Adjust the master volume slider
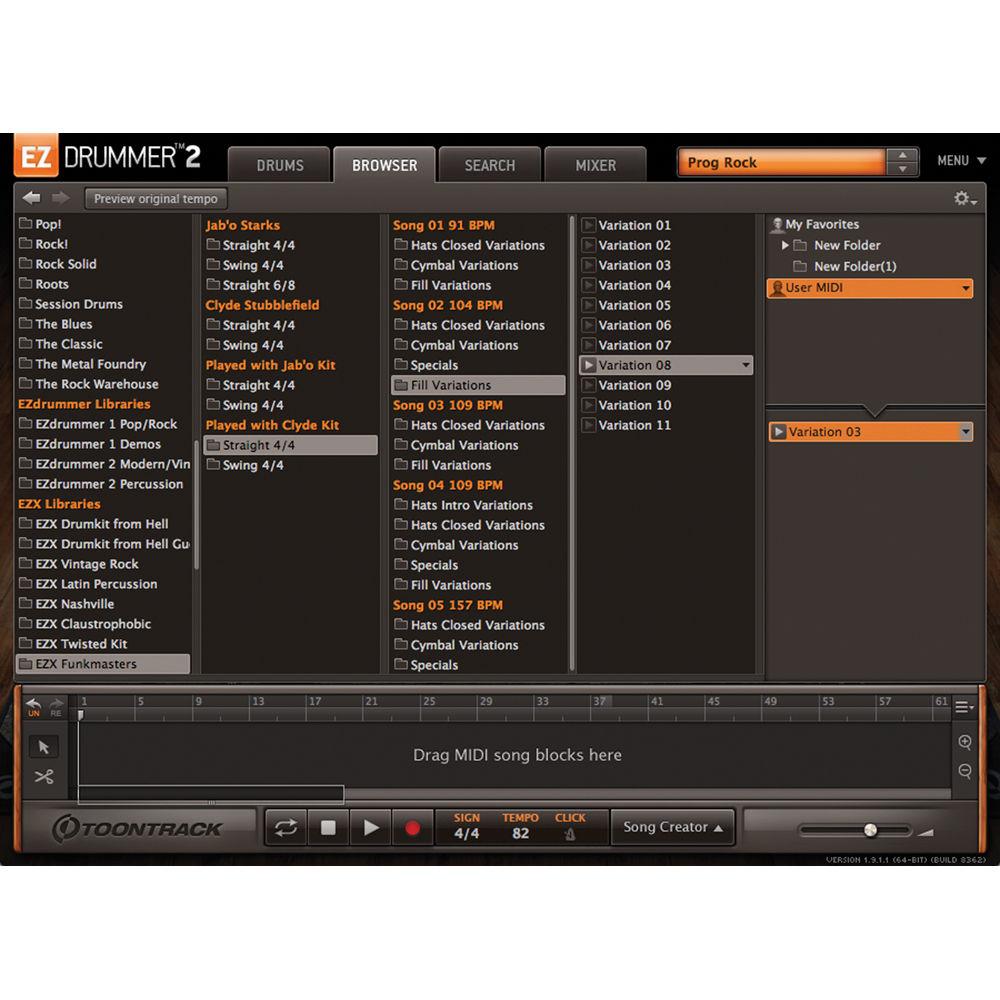 pos(870,830)
